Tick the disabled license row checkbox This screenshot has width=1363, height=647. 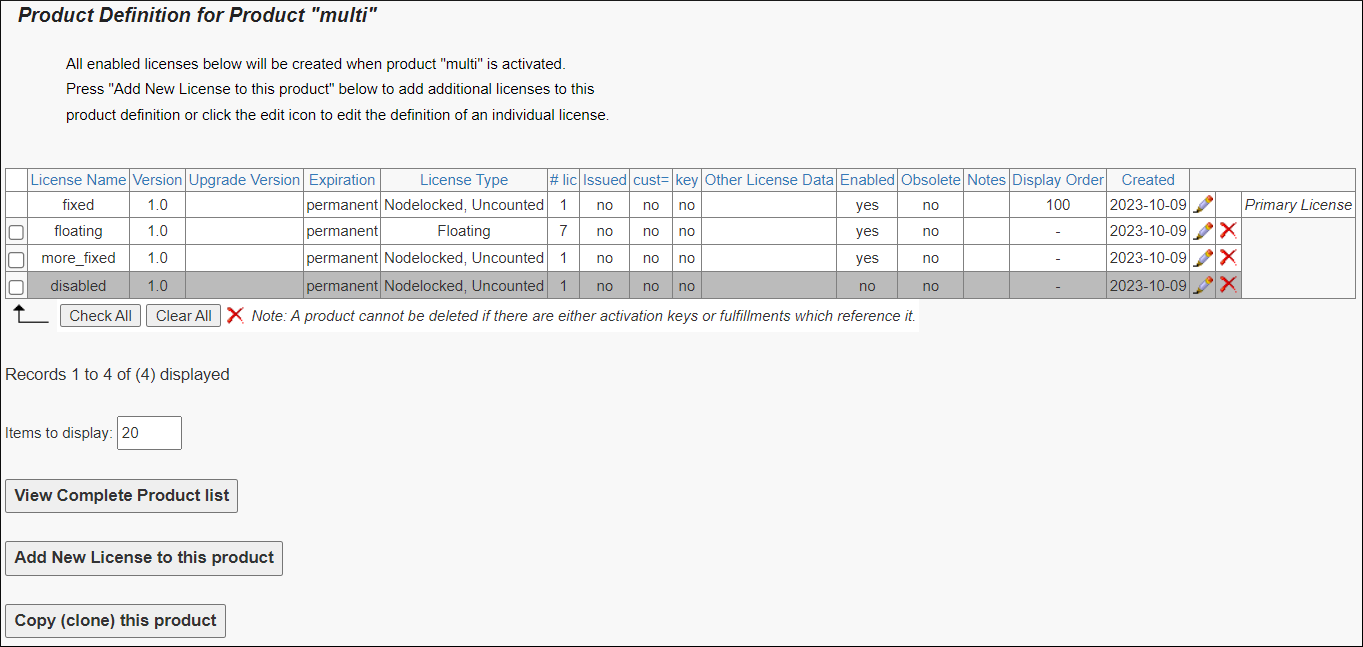point(16,287)
